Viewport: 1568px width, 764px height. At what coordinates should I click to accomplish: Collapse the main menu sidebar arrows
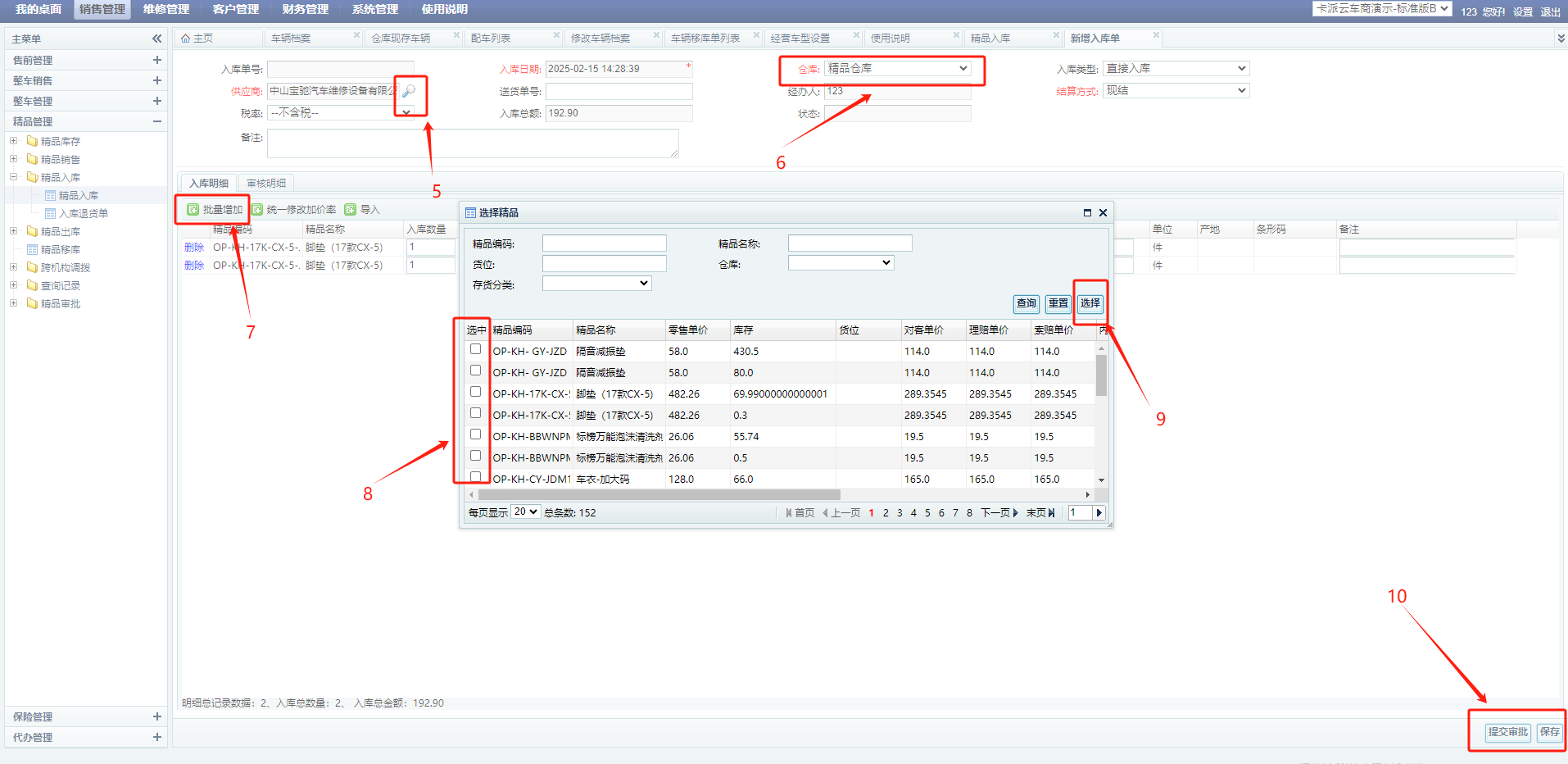pos(156,39)
